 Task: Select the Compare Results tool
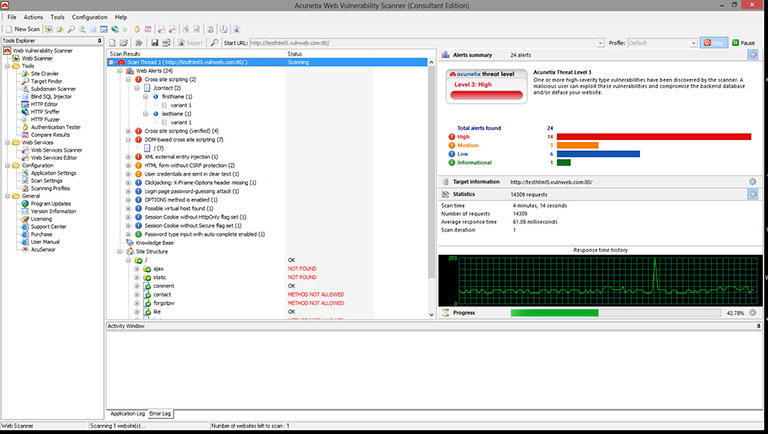pos(48,134)
